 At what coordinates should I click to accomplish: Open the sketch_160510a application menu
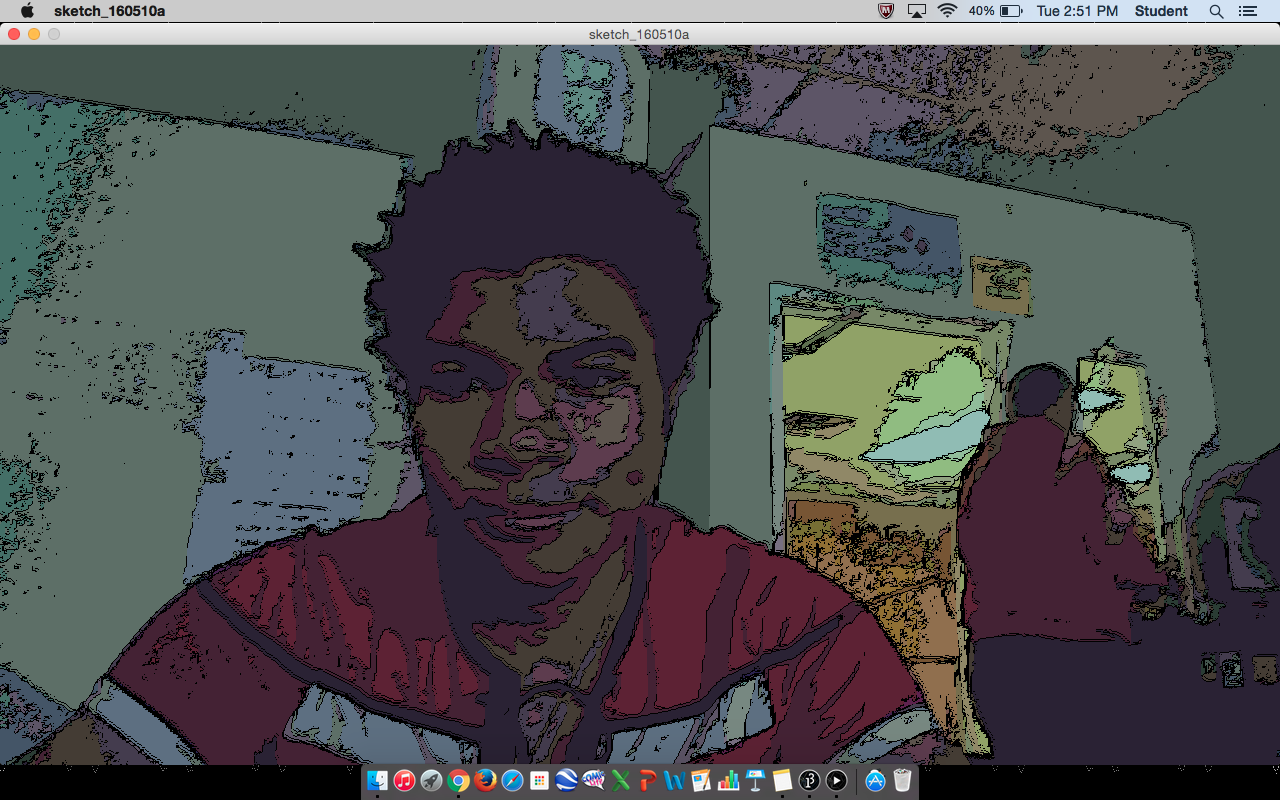pos(110,11)
